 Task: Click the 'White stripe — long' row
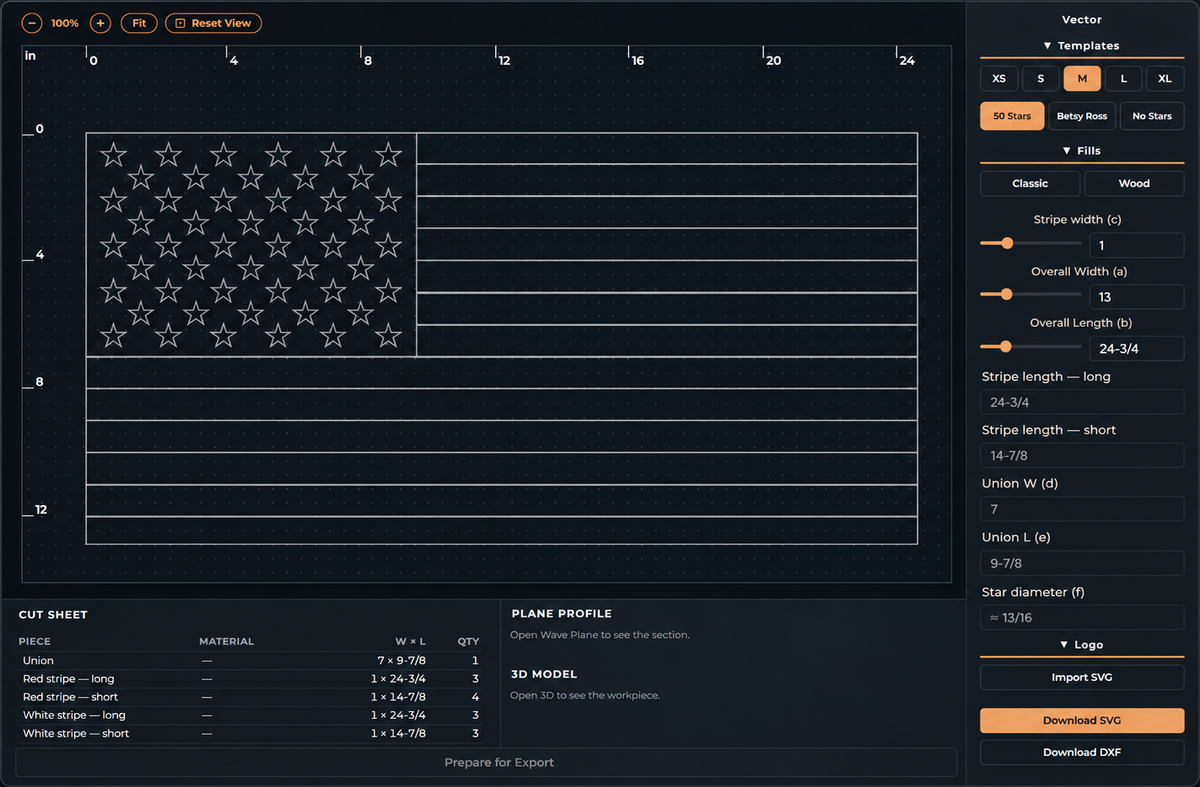pyautogui.click(x=250, y=715)
